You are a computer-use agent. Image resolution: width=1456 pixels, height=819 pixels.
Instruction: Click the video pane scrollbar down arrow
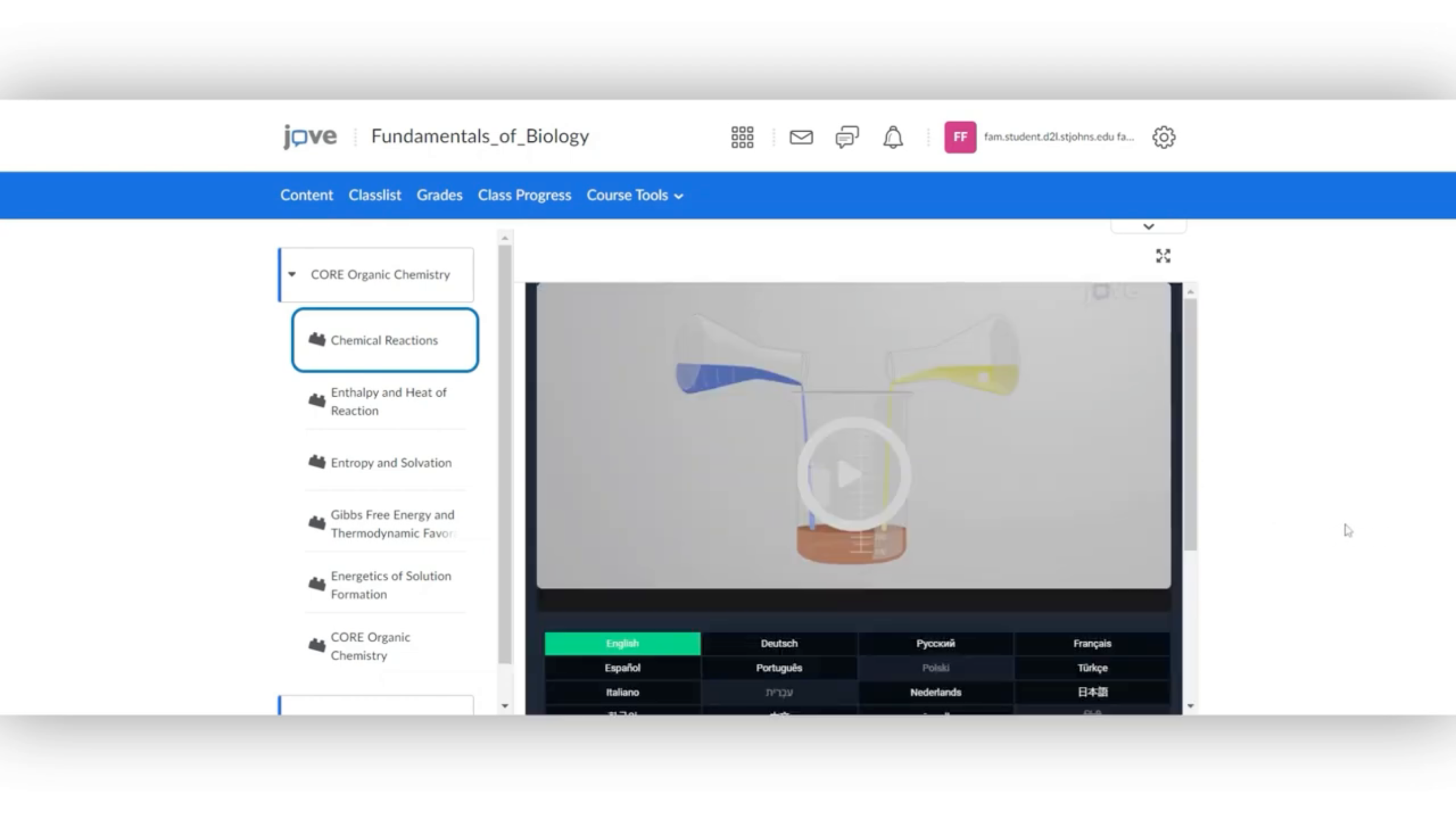(x=1190, y=706)
